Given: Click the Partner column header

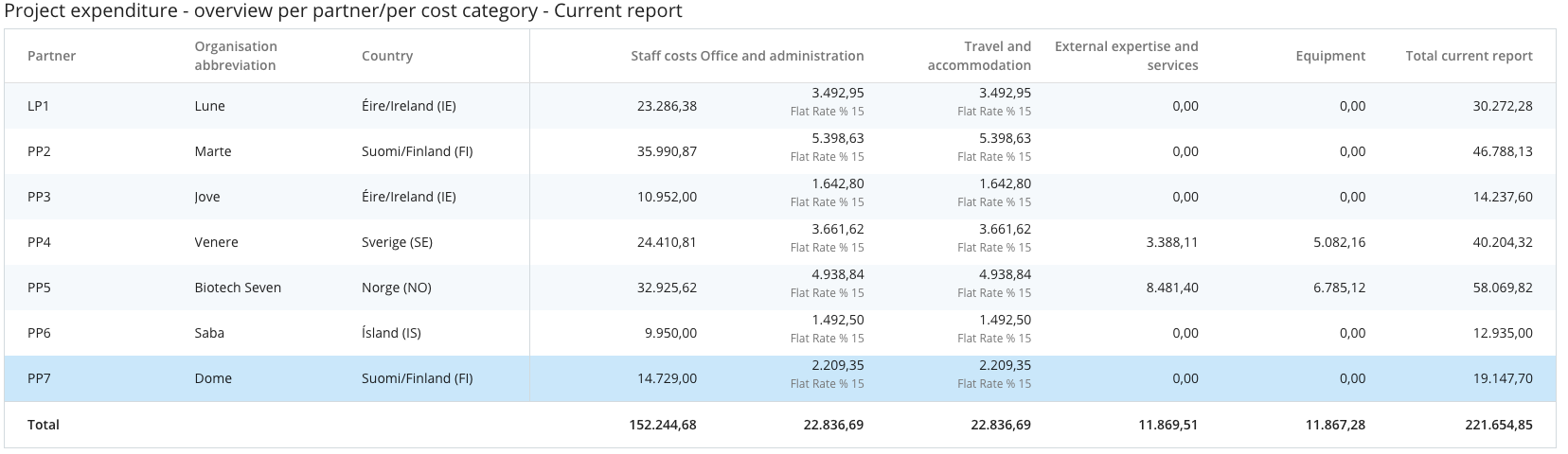Looking at the screenshot, I should [51, 56].
